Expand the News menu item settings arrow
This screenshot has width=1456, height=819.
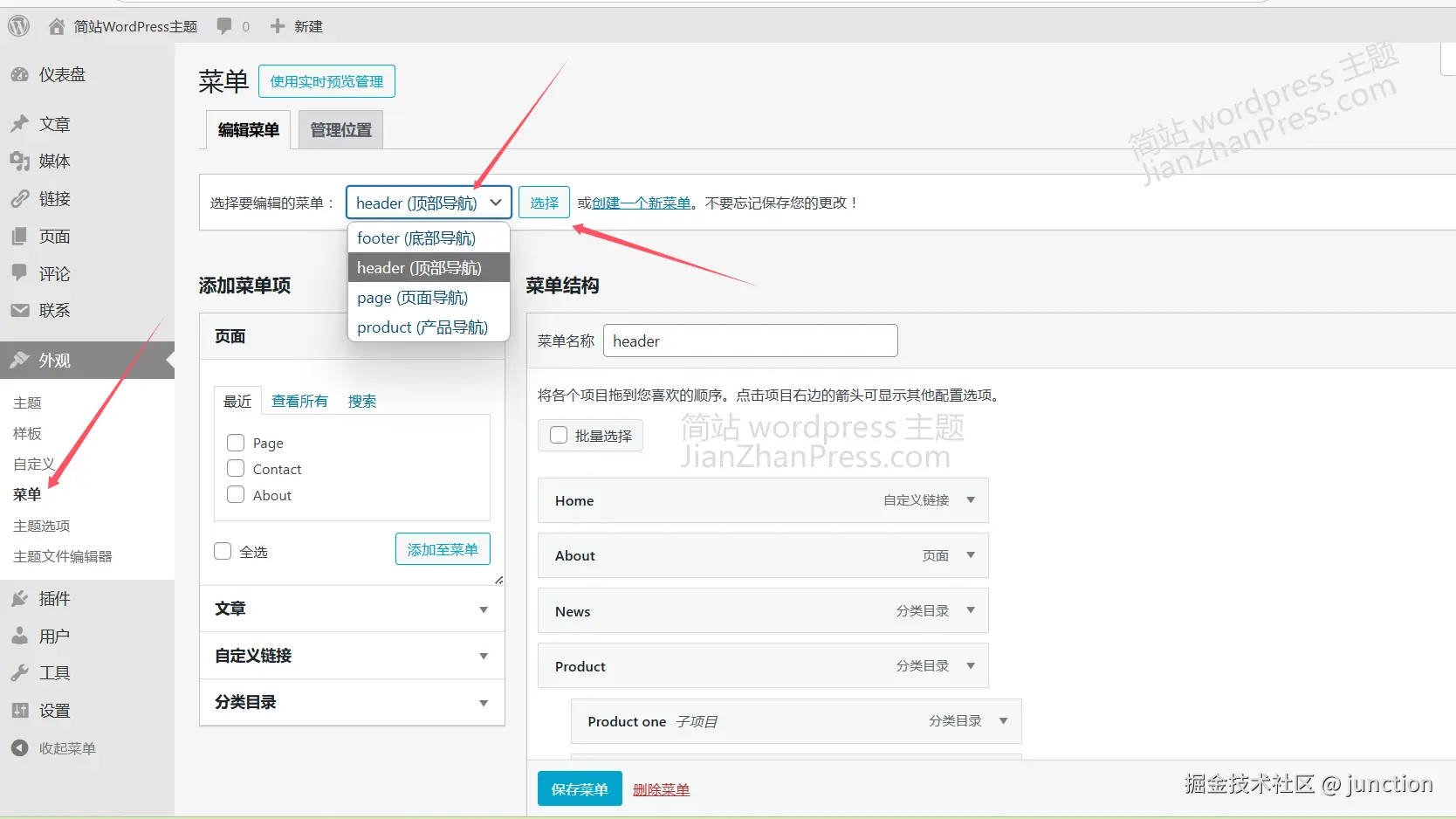point(971,610)
